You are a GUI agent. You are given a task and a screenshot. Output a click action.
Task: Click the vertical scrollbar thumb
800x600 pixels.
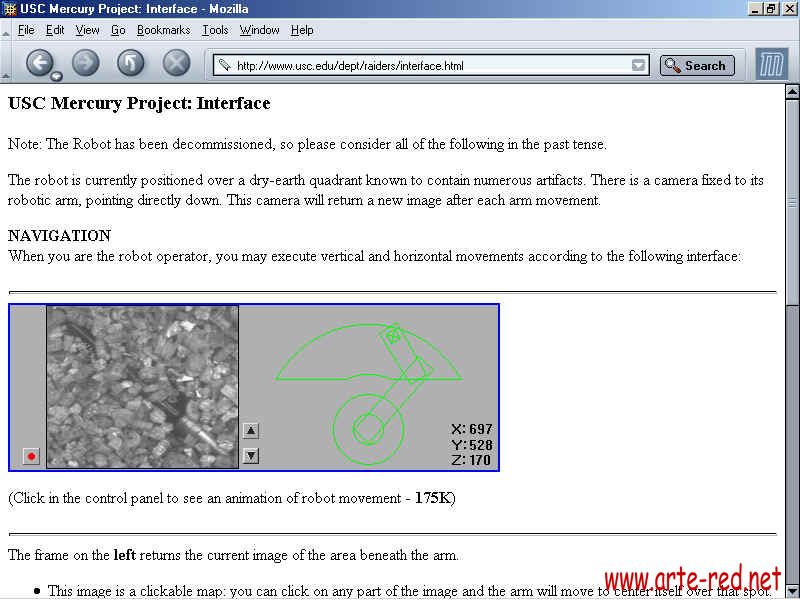pyautogui.click(x=792, y=200)
